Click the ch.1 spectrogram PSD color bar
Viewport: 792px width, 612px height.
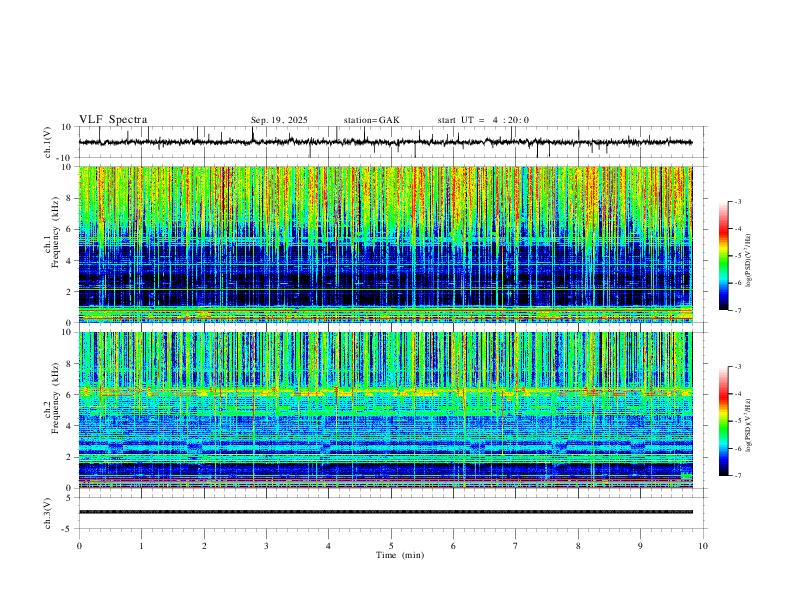click(724, 256)
